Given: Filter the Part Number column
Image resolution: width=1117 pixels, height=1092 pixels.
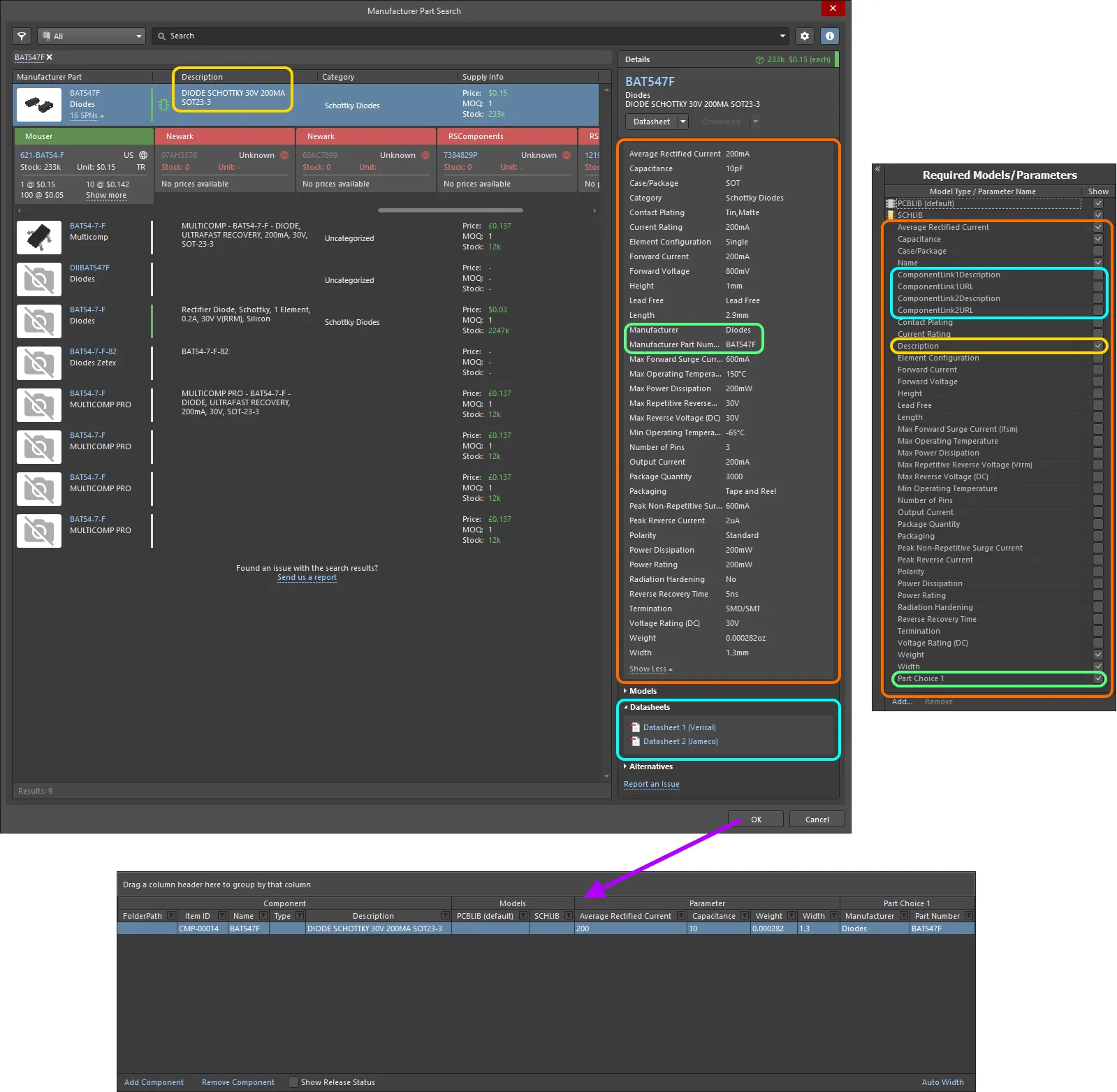Looking at the screenshot, I should tap(969, 916).
